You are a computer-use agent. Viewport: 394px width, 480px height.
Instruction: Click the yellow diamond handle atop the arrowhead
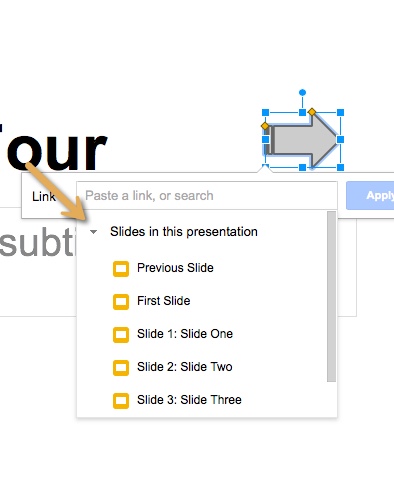[312, 112]
